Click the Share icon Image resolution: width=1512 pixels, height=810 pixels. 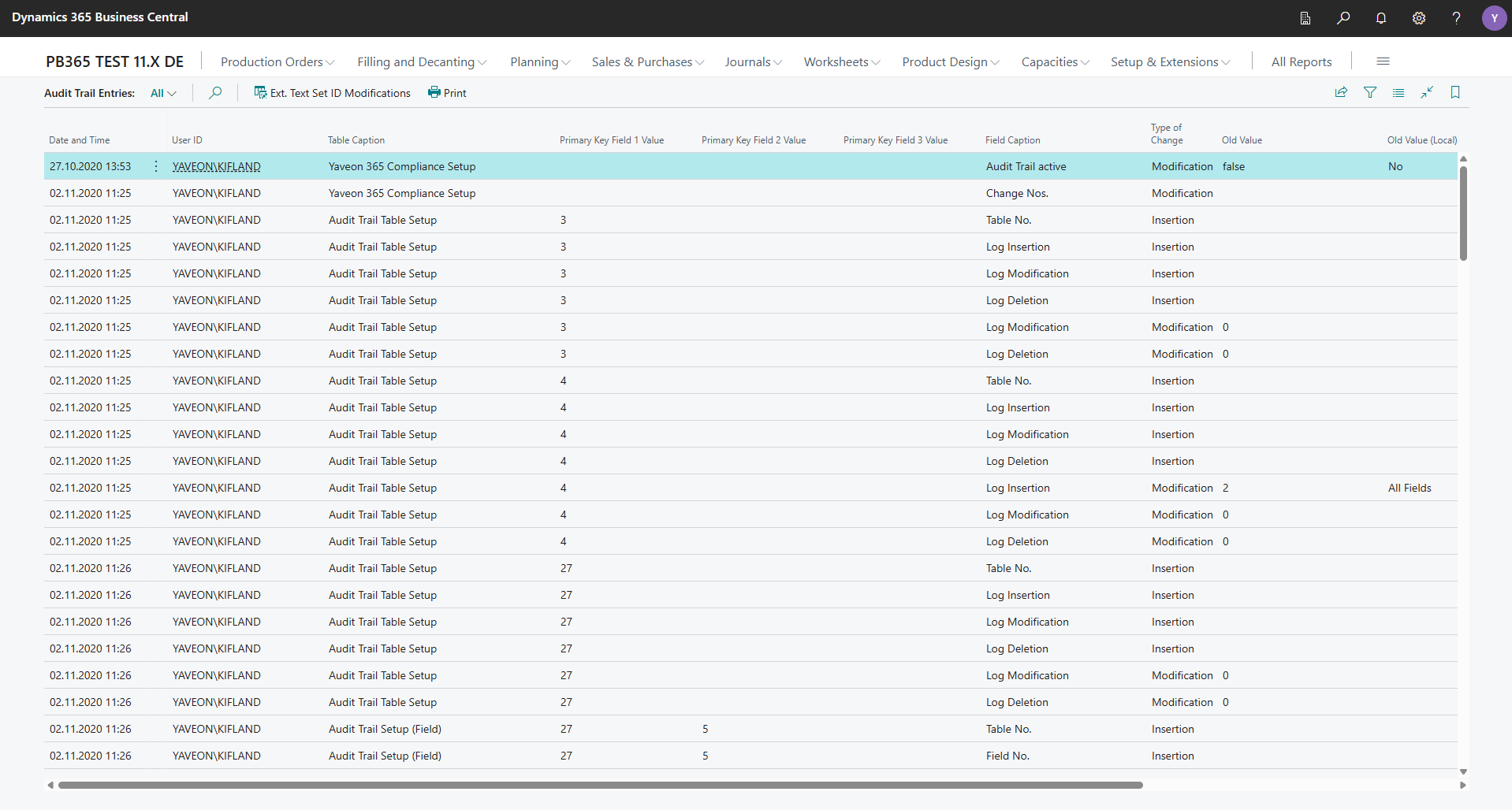(x=1342, y=92)
